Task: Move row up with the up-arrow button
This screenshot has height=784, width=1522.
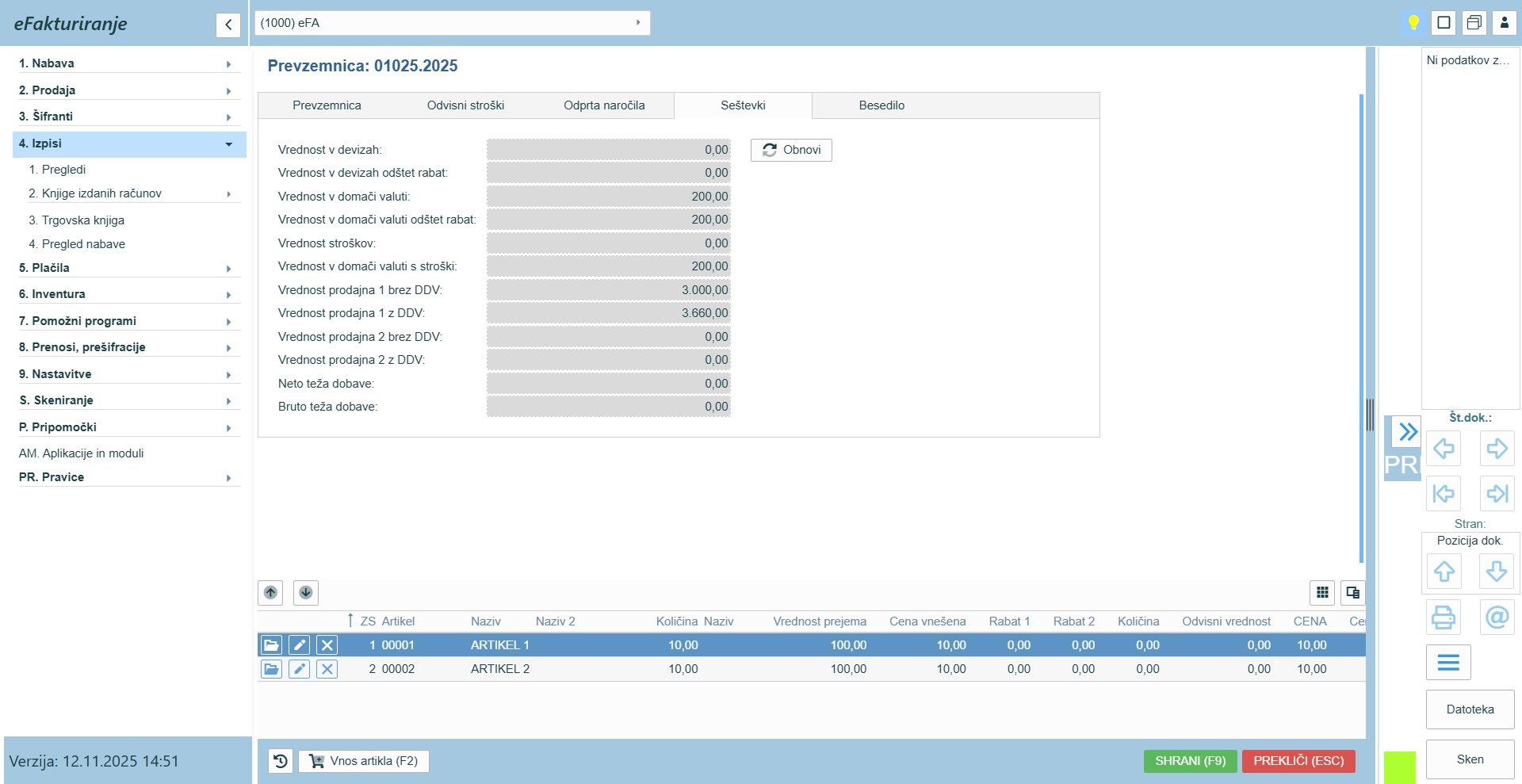Action: coord(270,592)
